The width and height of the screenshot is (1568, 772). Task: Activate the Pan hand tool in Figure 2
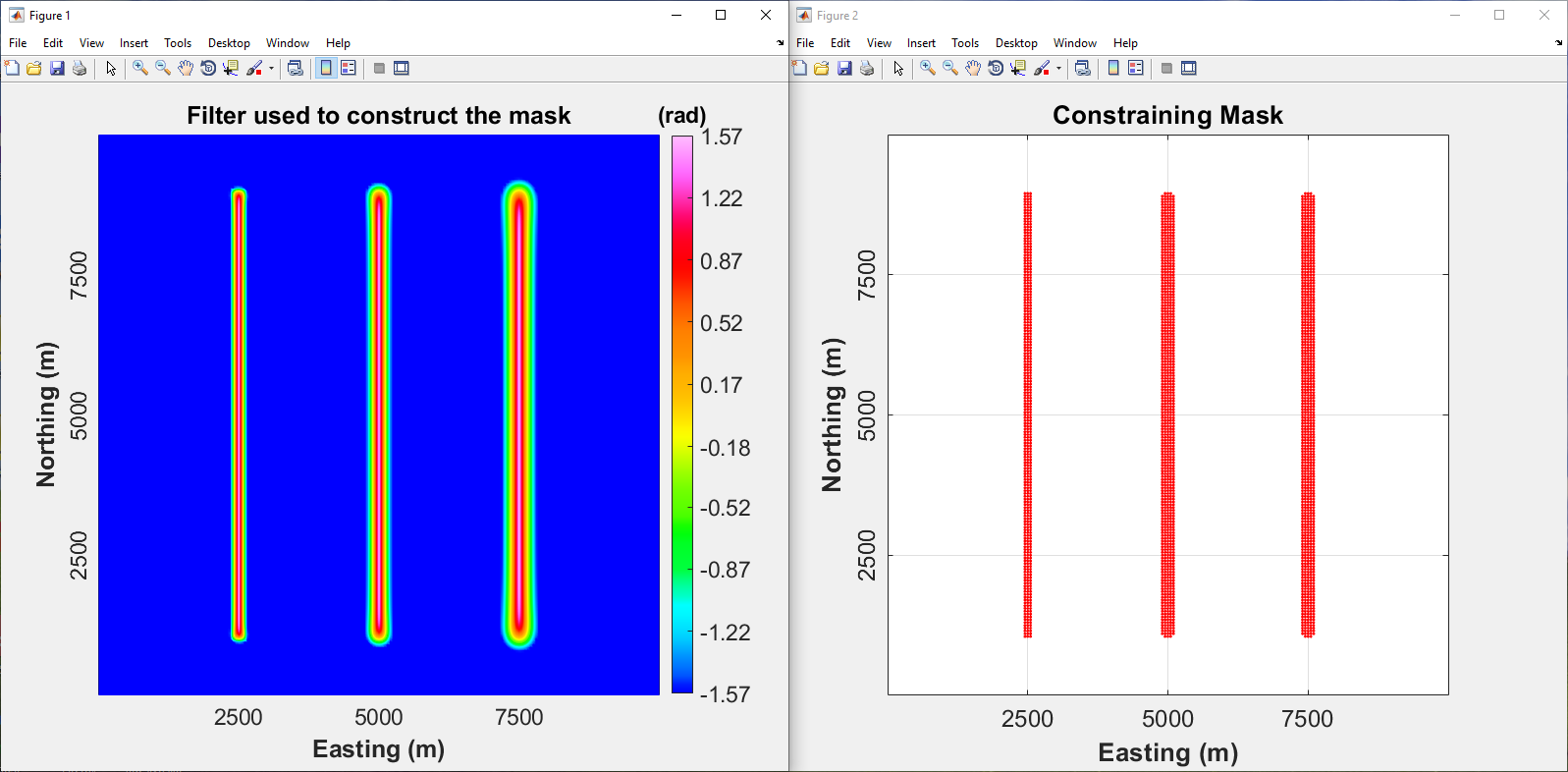click(x=973, y=68)
